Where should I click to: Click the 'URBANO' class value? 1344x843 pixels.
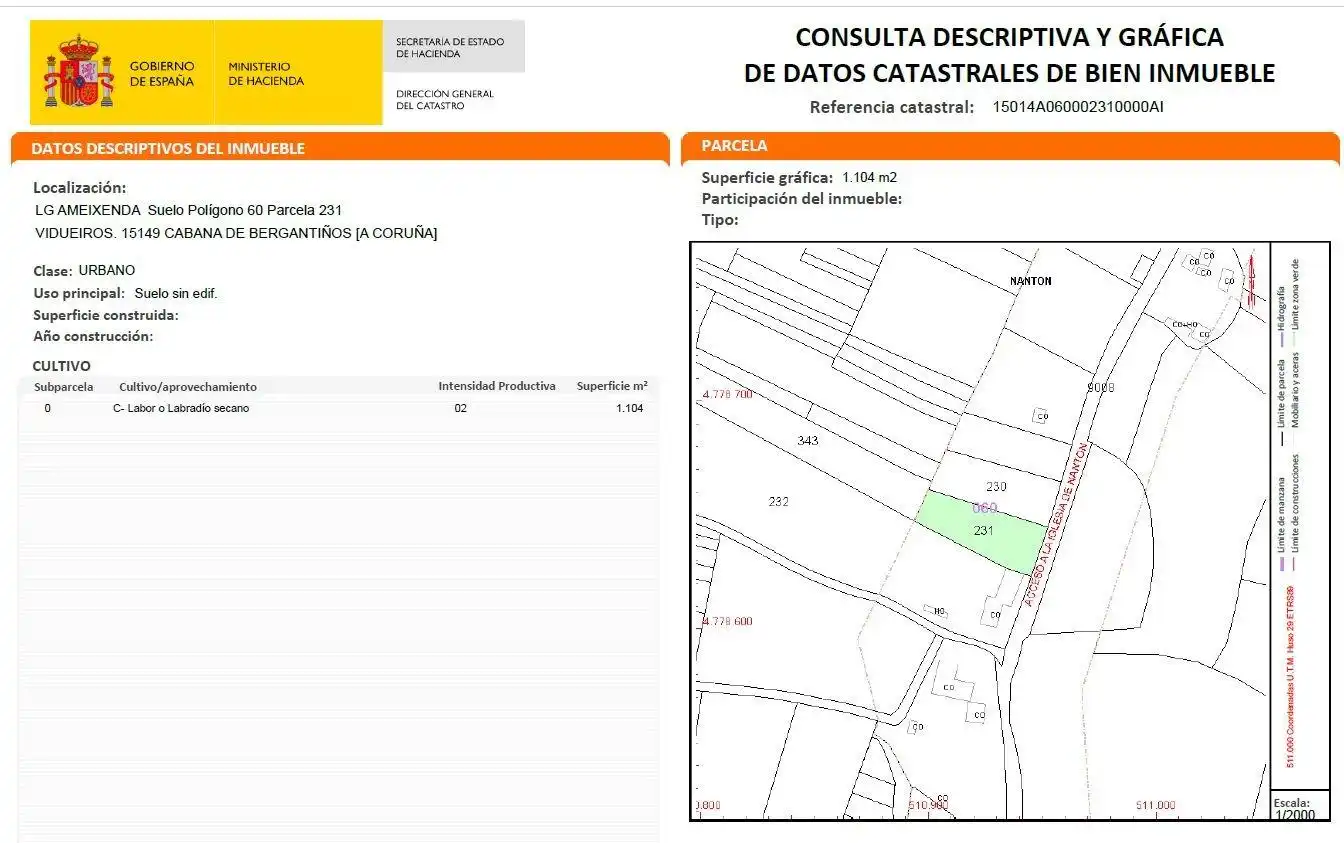(x=106, y=270)
